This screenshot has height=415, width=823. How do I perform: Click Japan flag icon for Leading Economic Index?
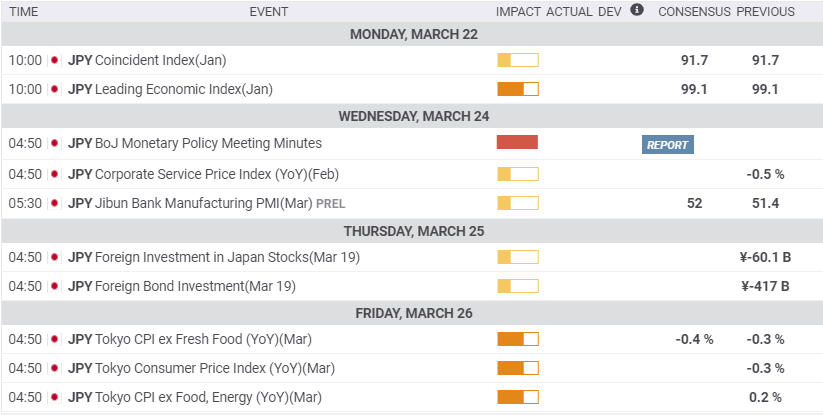54,89
